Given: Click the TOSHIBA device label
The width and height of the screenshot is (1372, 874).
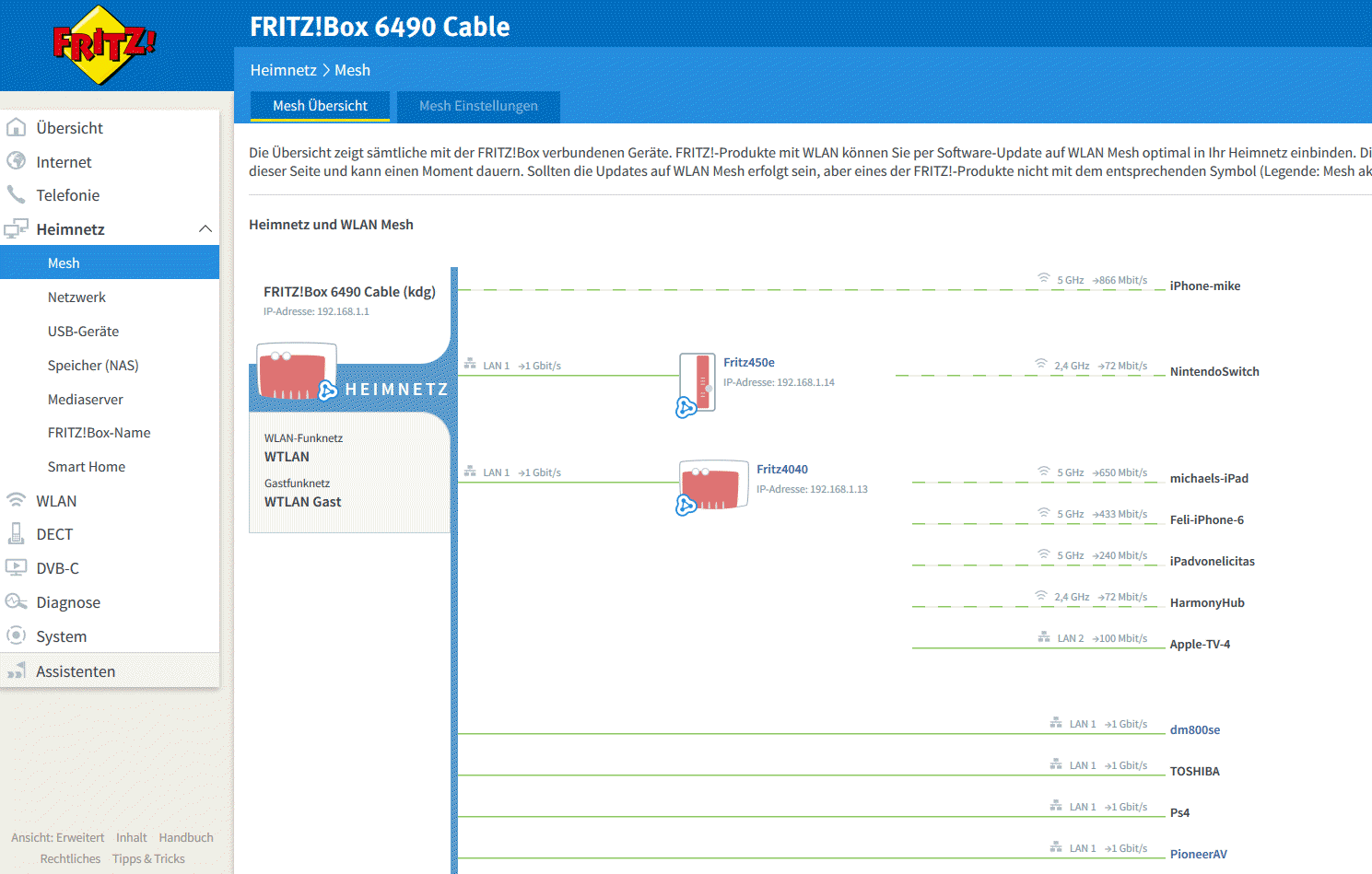Looking at the screenshot, I should 1195,771.
